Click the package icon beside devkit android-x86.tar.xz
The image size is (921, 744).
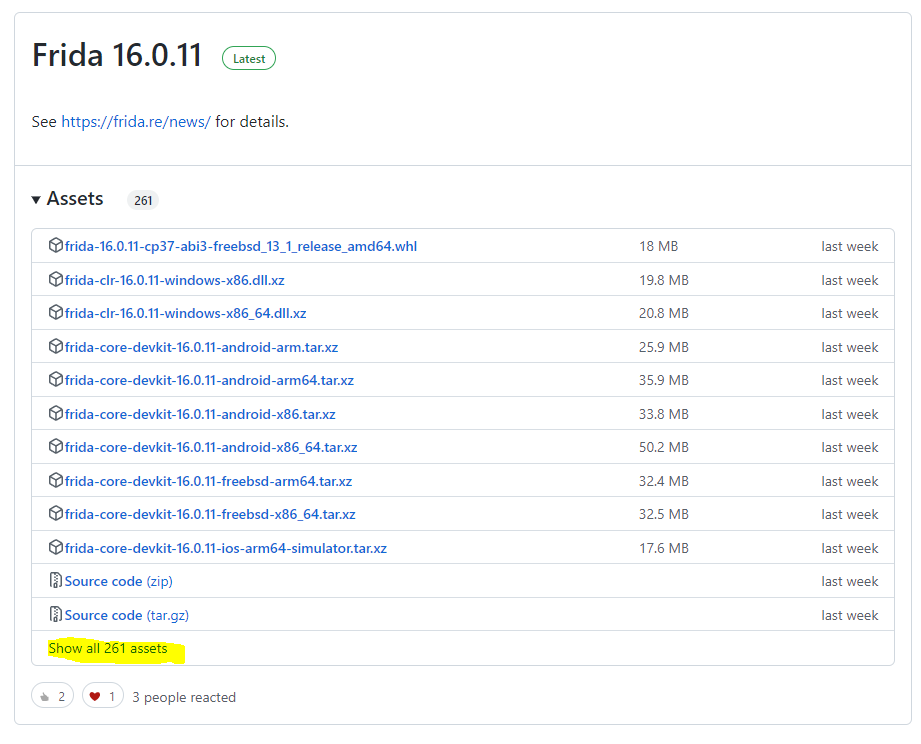[55, 413]
